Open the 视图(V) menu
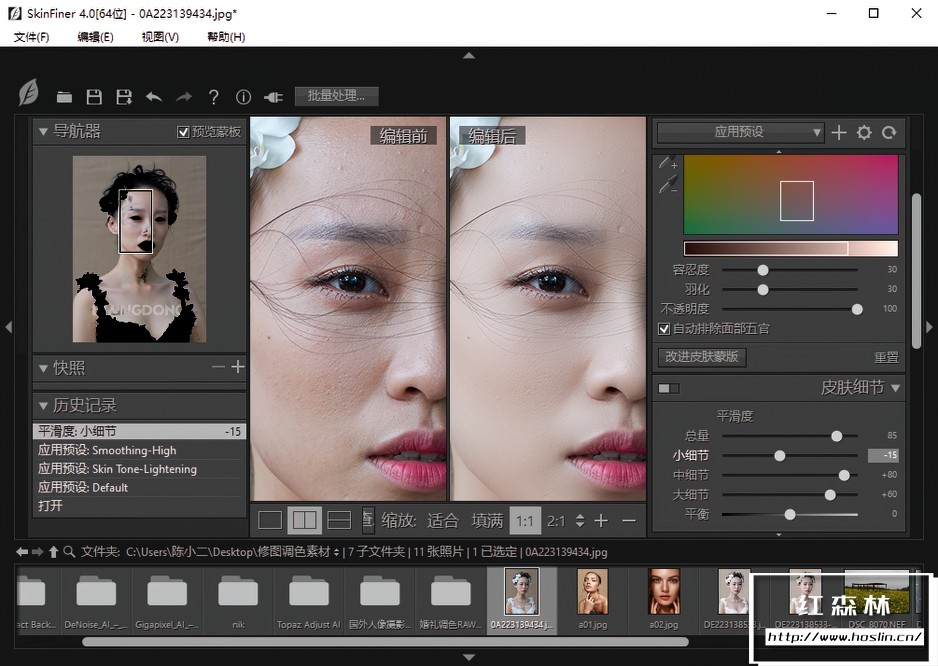938x666 pixels. coord(160,37)
